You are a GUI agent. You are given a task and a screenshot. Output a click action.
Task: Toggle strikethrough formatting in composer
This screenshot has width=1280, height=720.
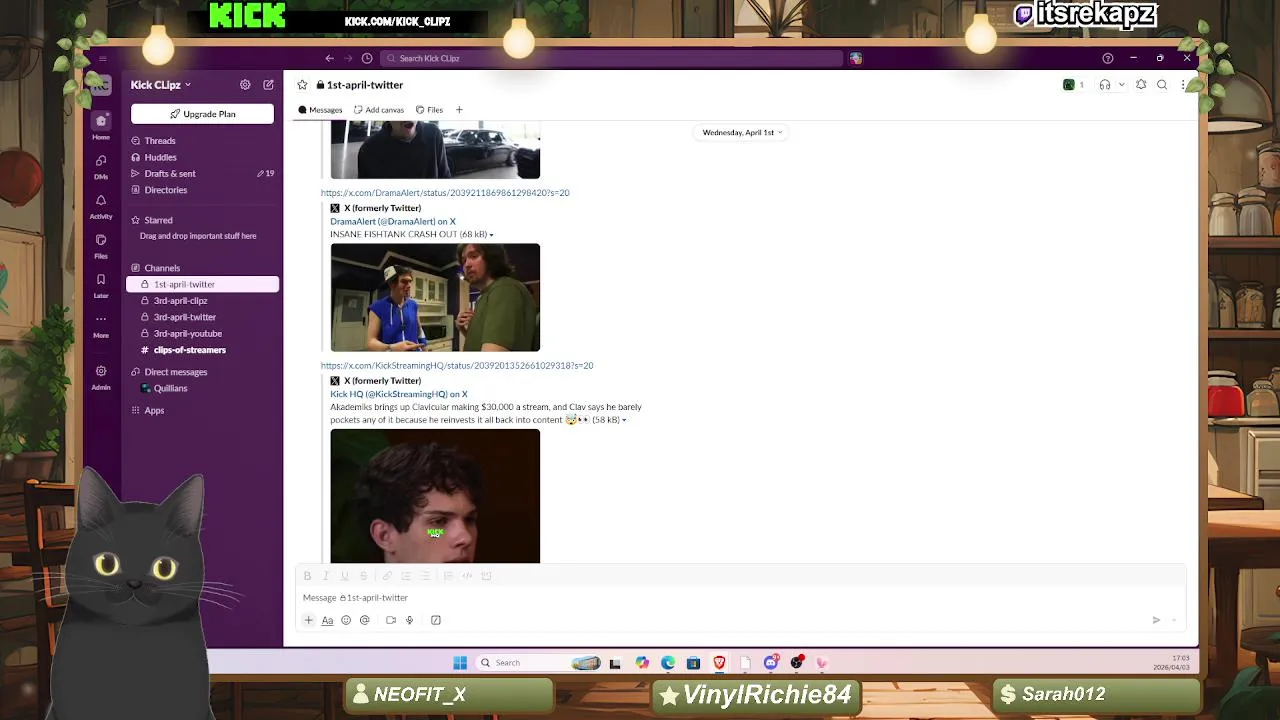364,576
